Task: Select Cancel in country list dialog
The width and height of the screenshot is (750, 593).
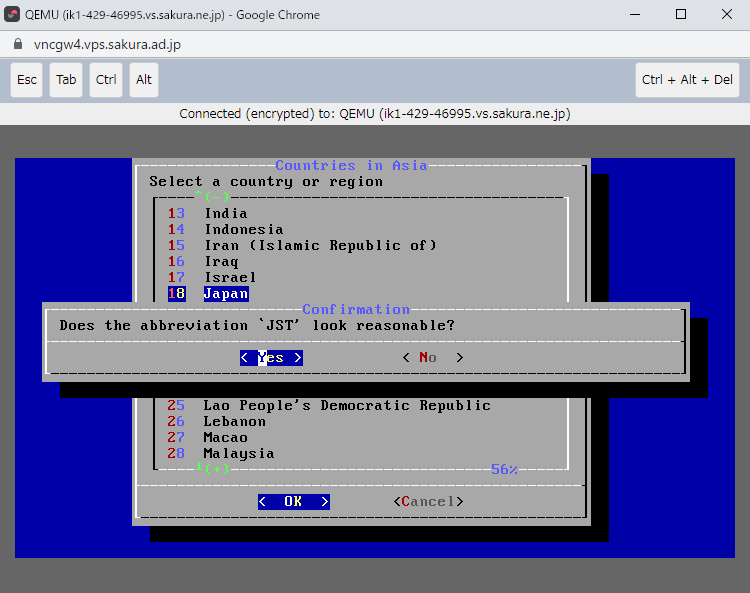Action: point(428,502)
